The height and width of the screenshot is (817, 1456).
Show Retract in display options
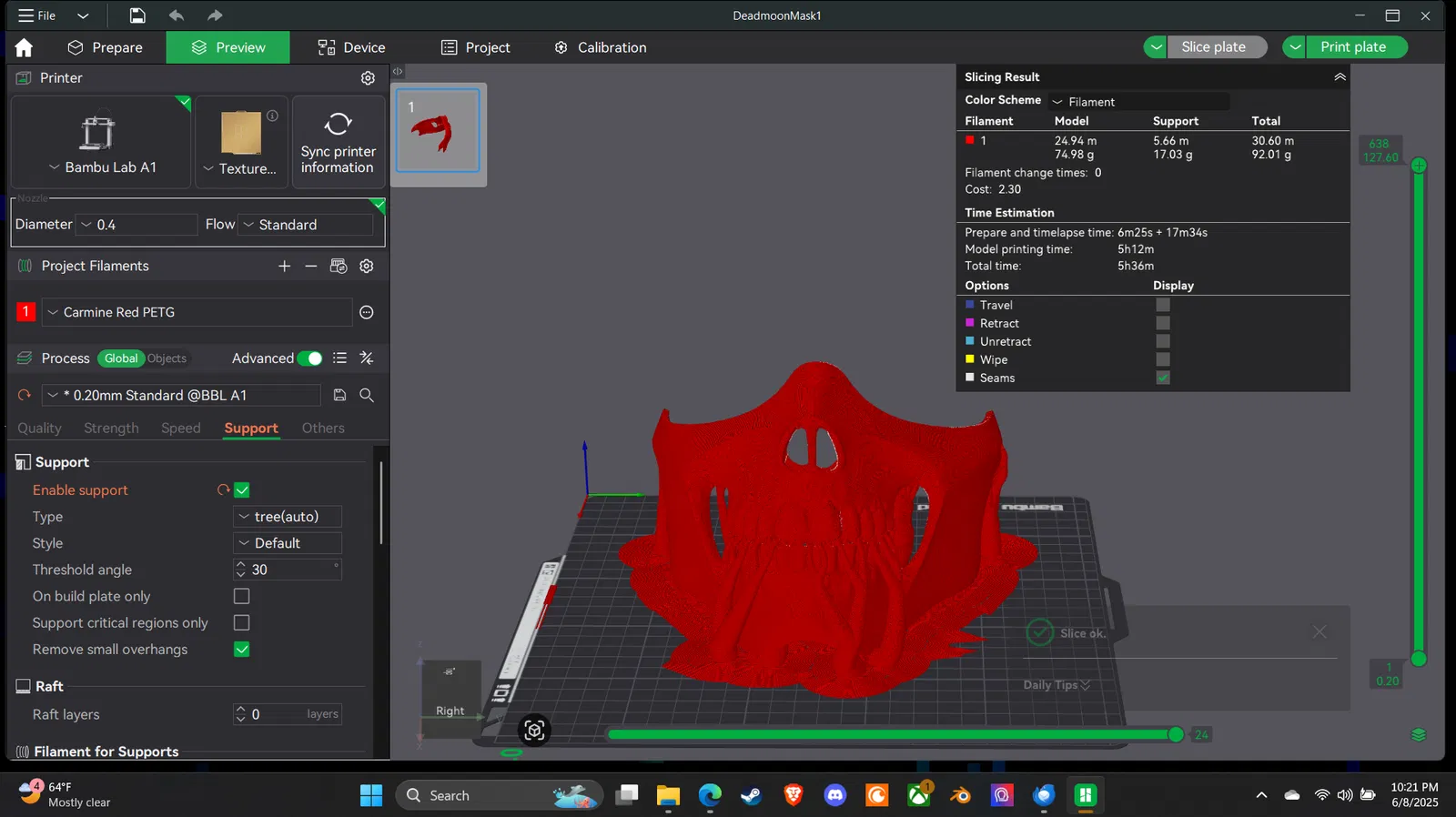coord(1163,323)
